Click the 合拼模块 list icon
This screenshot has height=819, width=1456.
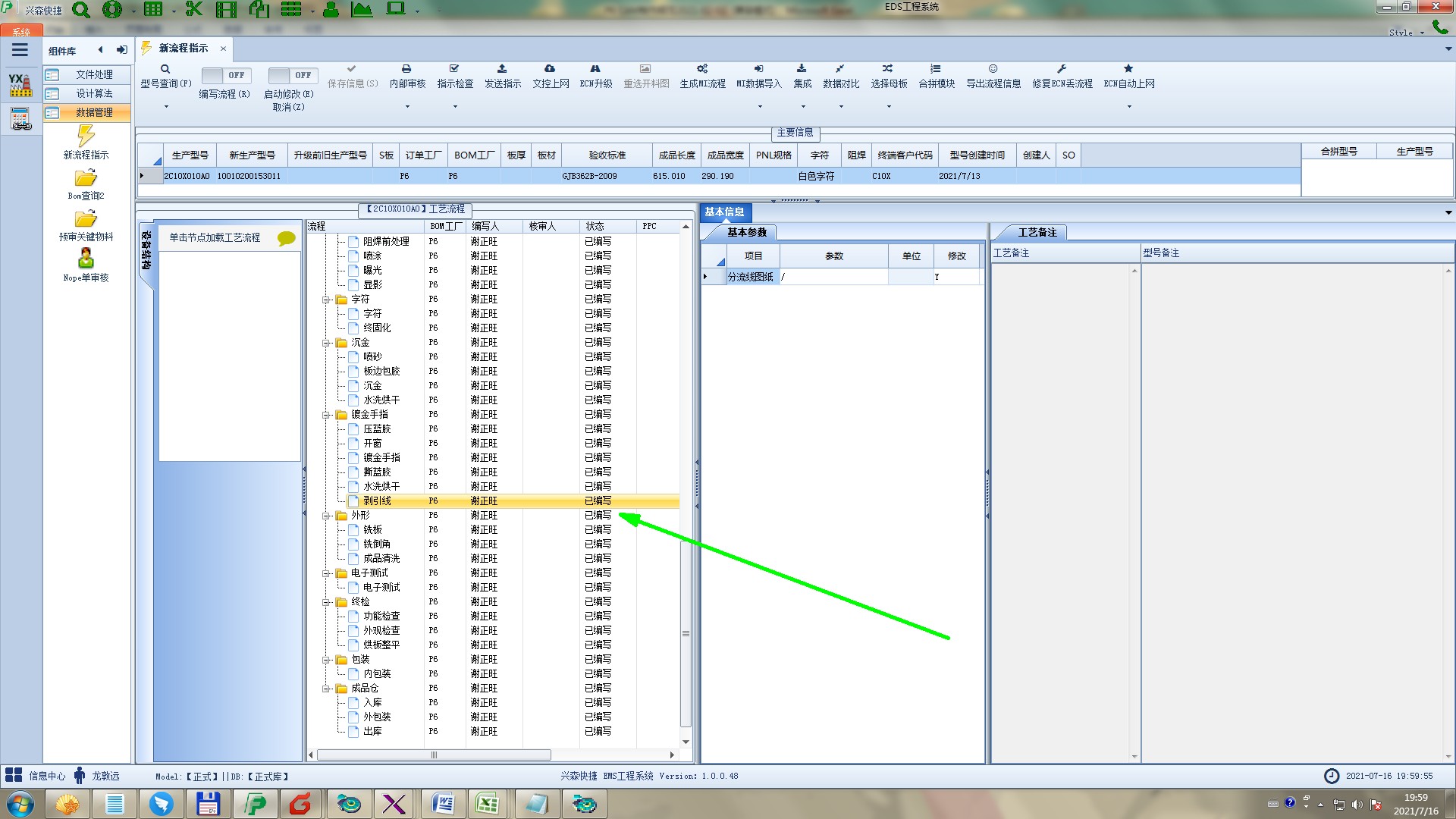[x=936, y=68]
